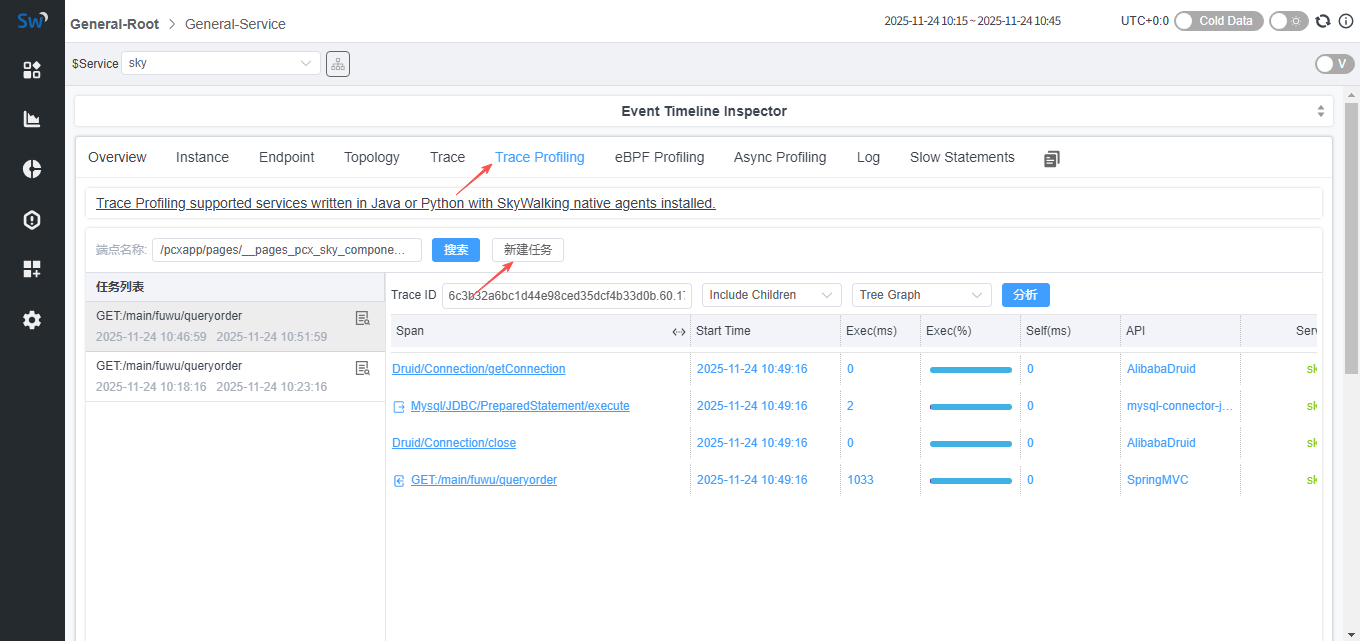Open the Tree Graph dropdown
The height and width of the screenshot is (641, 1360).
click(x=921, y=295)
